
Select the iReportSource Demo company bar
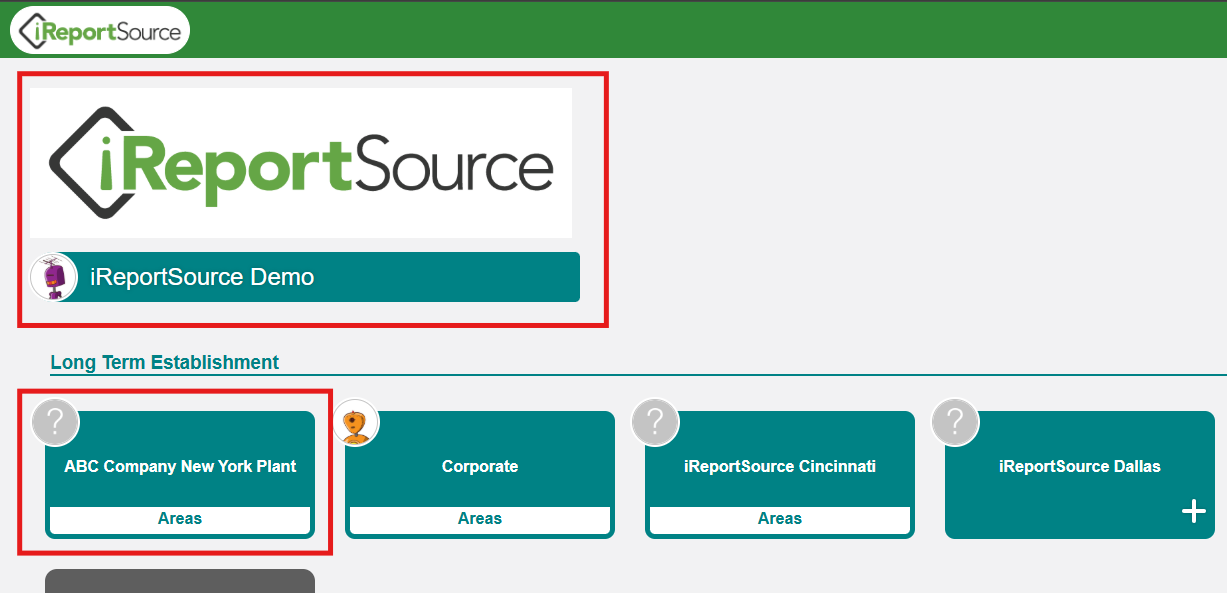tap(305, 277)
